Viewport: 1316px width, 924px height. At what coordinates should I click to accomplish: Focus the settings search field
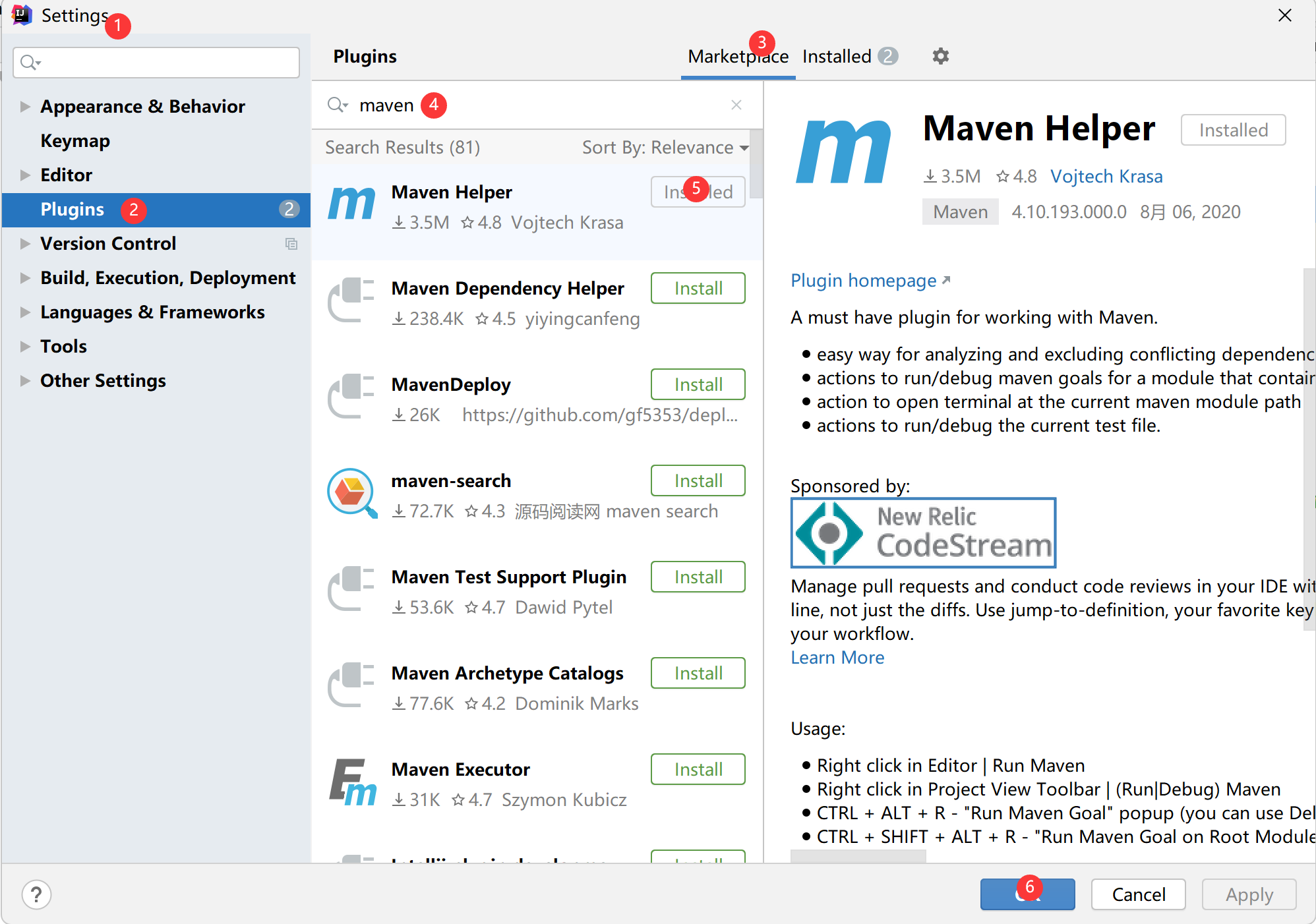[156, 63]
